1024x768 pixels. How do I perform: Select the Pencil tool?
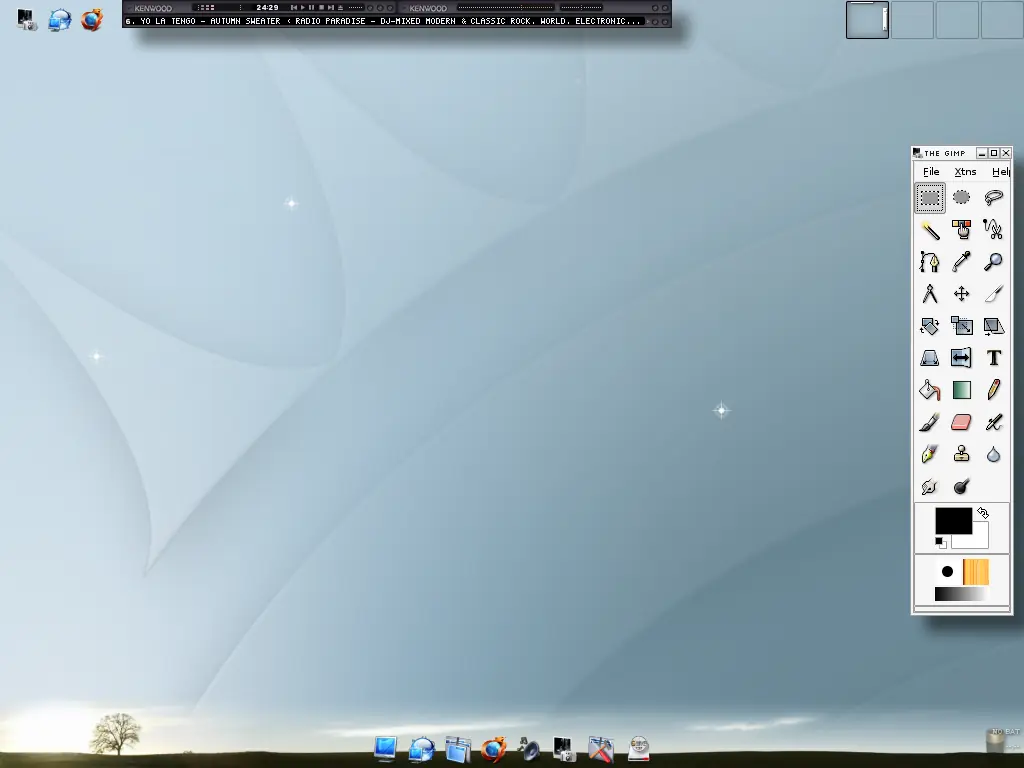tap(993, 390)
